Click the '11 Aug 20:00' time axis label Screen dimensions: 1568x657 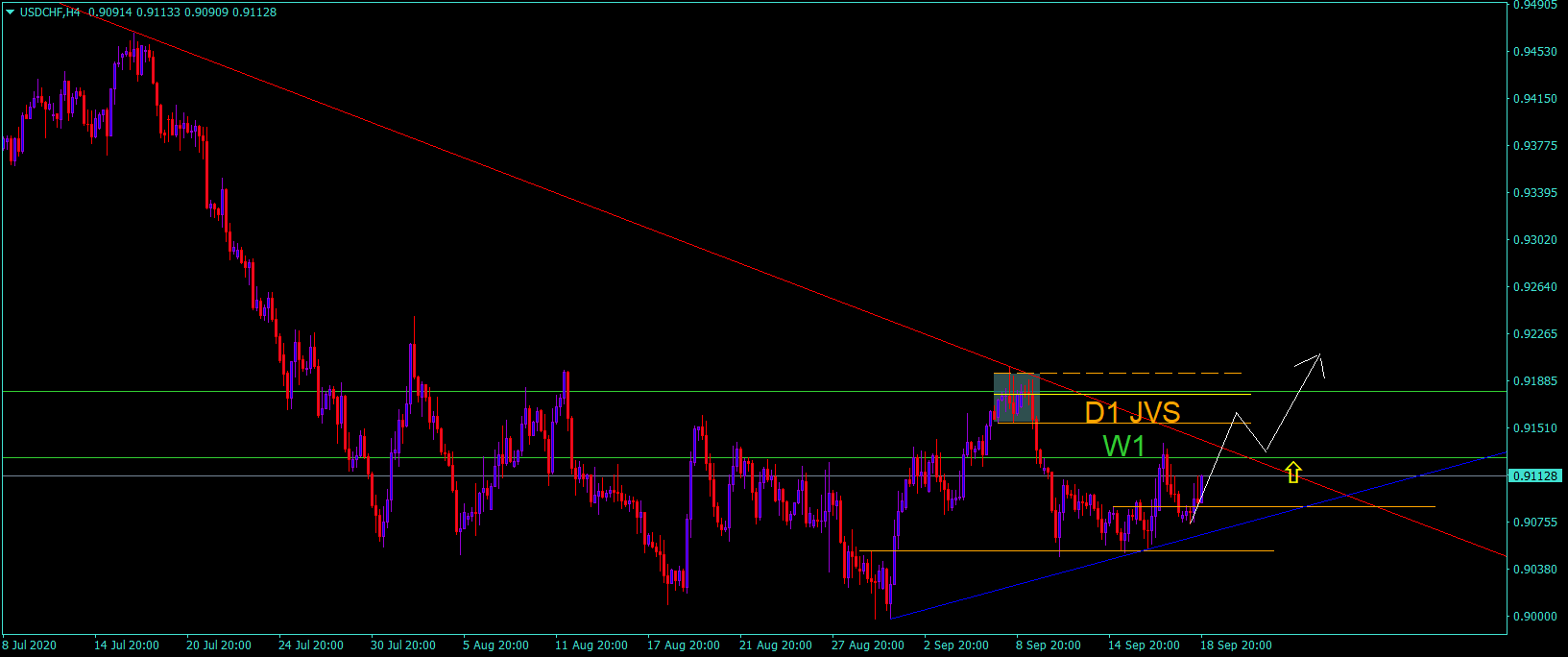(591, 645)
